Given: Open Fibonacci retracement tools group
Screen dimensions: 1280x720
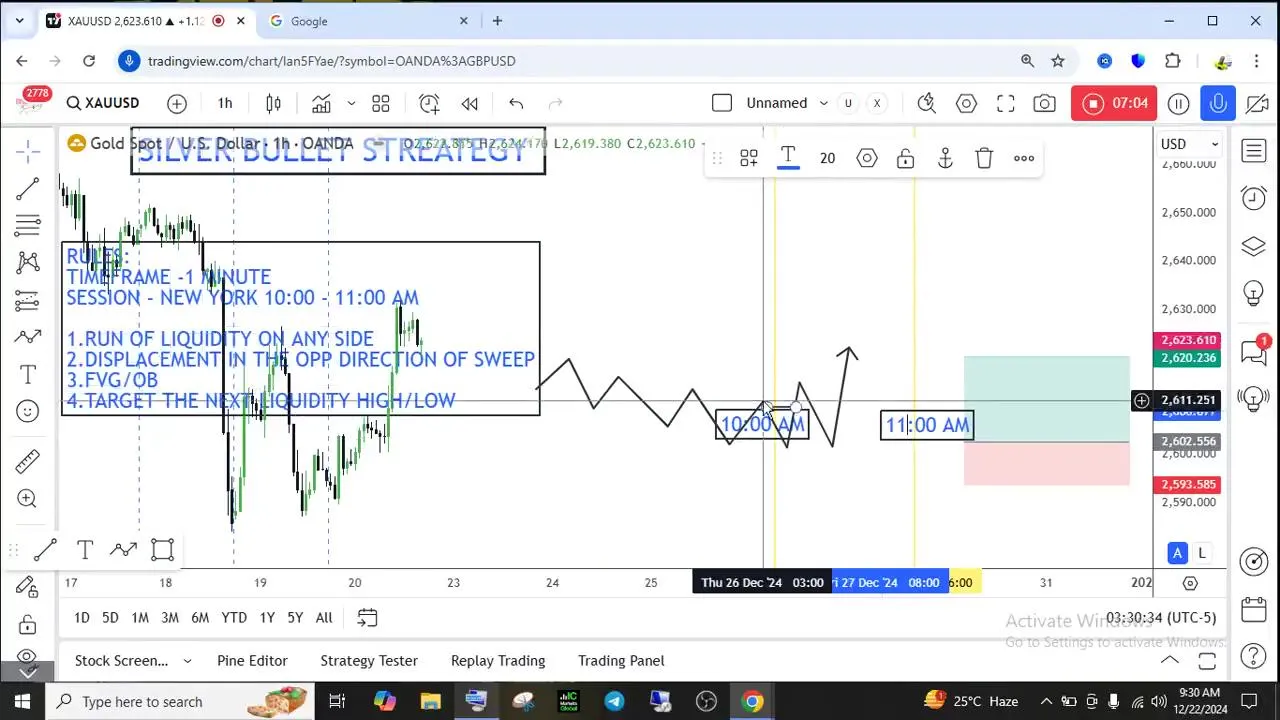Looking at the screenshot, I should tap(28, 225).
